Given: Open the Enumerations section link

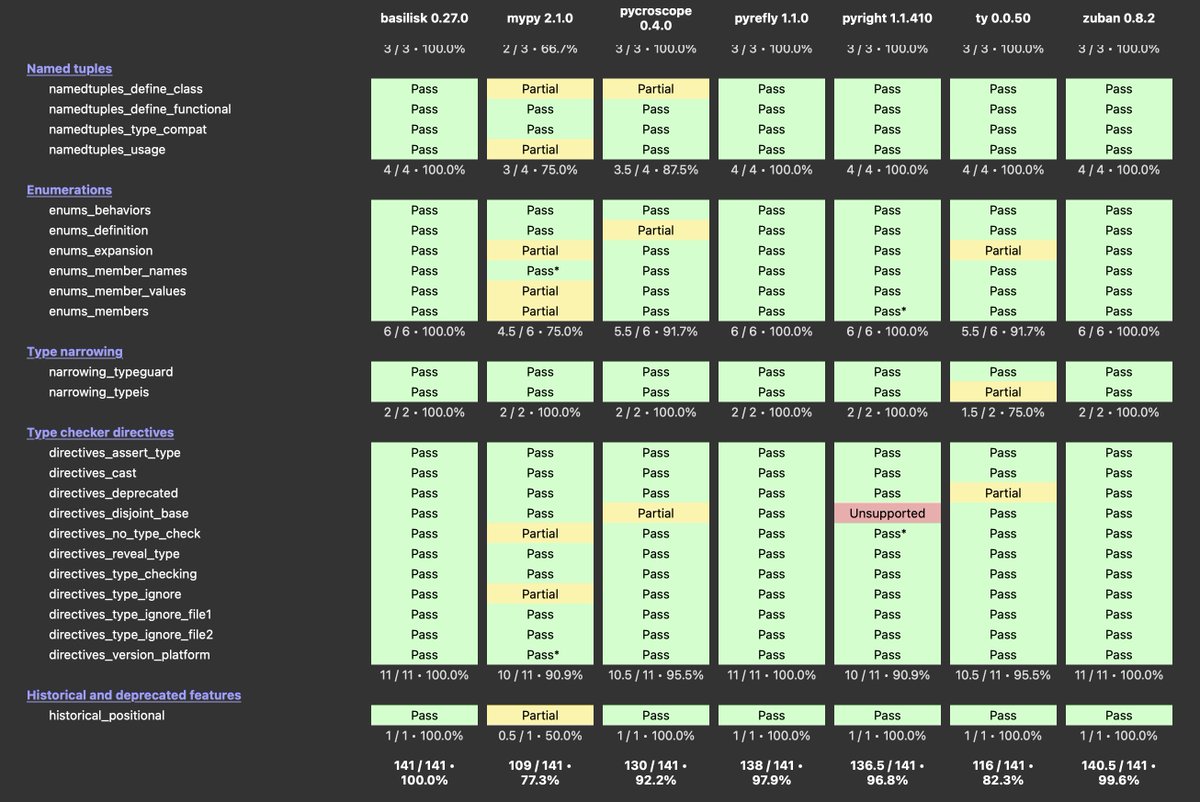Looking at the screenshot, I should click(x=69, y=190).
